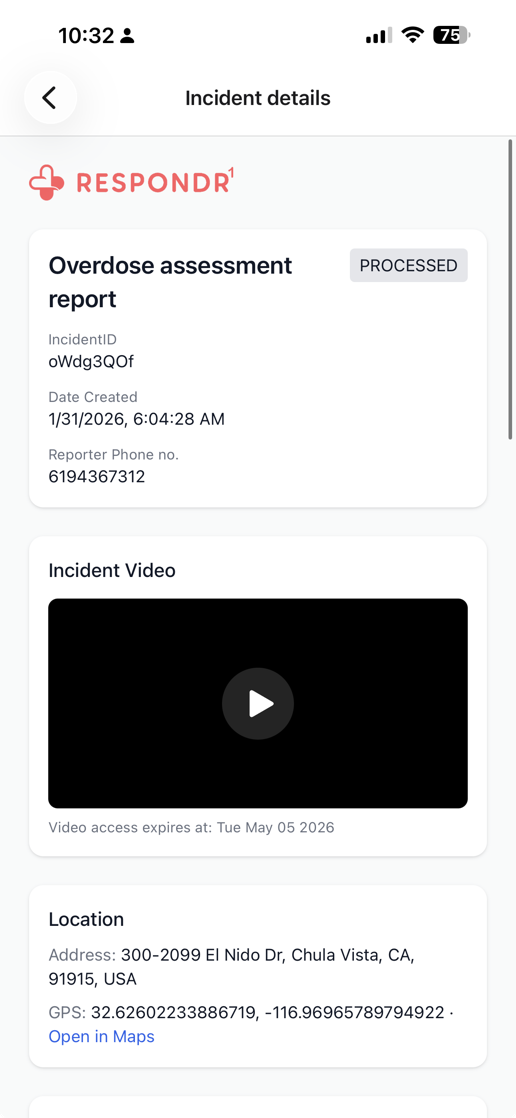Click the page scrollbar

(x=510, y=289)
